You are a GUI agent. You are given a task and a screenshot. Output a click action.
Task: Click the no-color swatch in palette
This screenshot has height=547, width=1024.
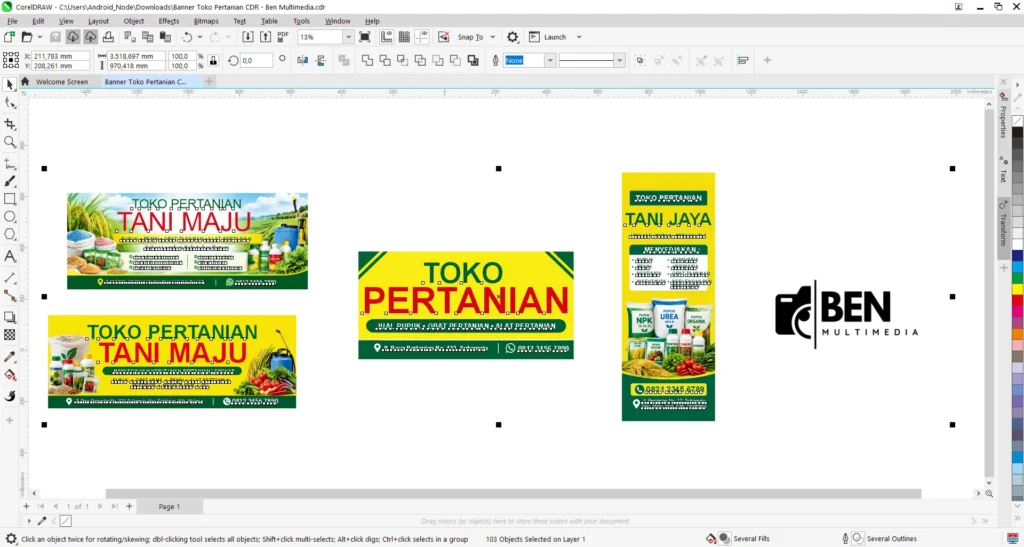click(1017, 121)
